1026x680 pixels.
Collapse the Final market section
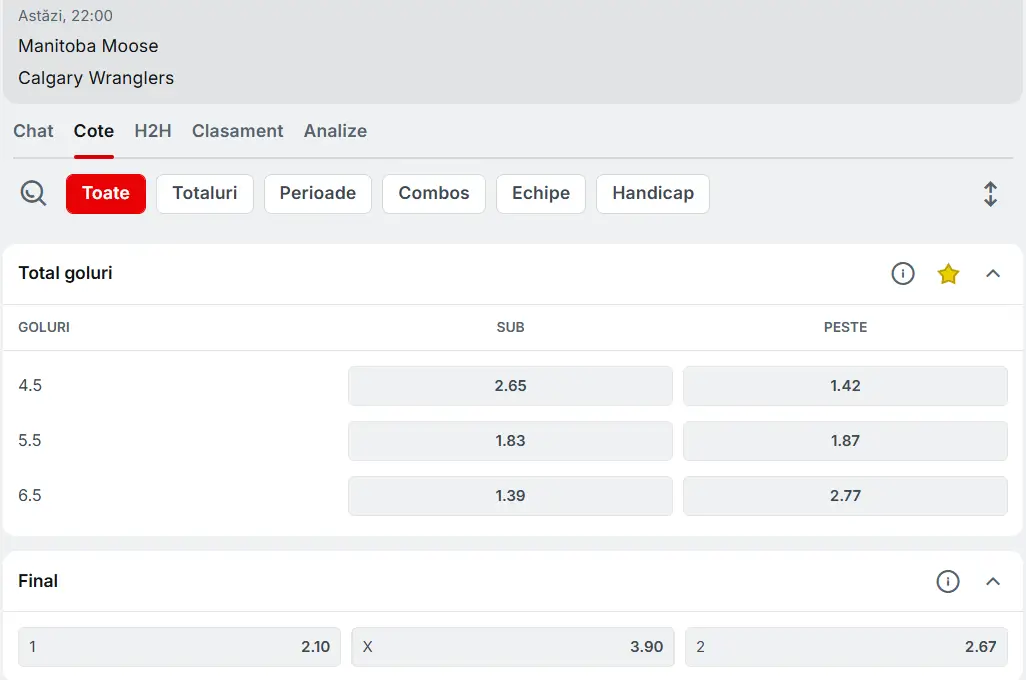993,581
